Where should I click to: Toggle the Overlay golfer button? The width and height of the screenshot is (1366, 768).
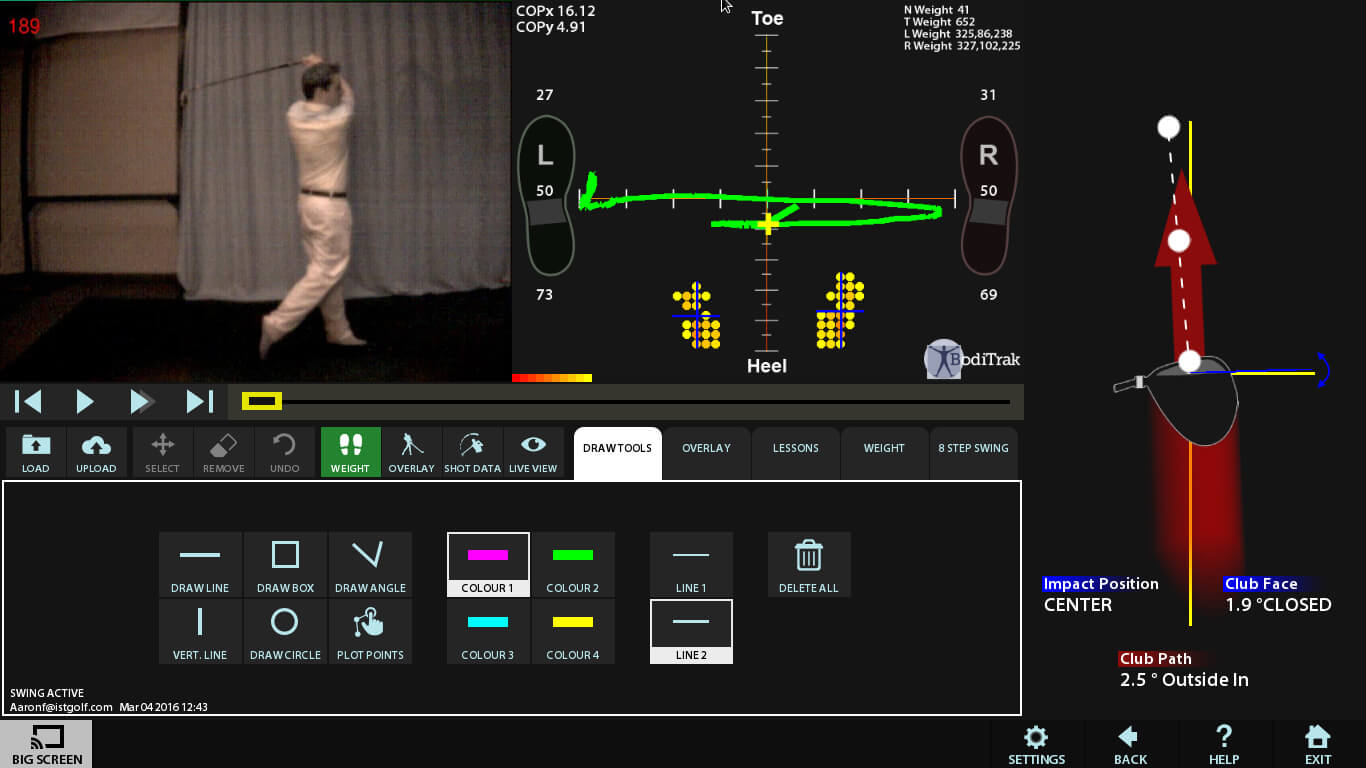point(411,453)
